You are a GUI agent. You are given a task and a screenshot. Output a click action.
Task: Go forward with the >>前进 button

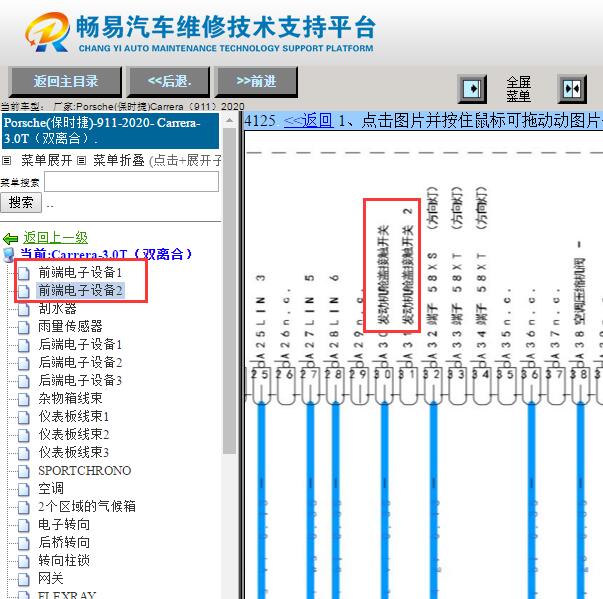(x=256, y=81)
